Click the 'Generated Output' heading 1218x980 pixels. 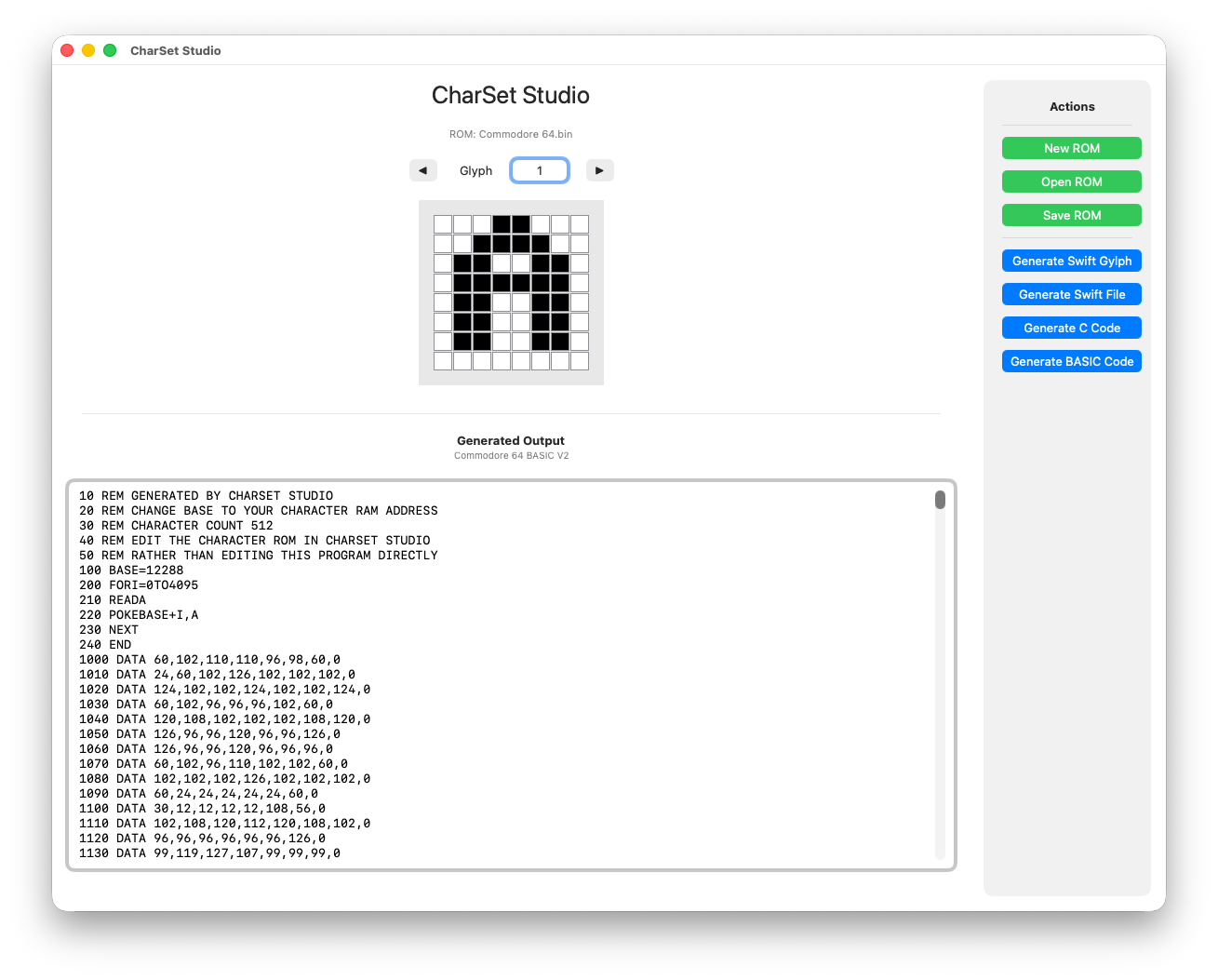coord(511,441)
